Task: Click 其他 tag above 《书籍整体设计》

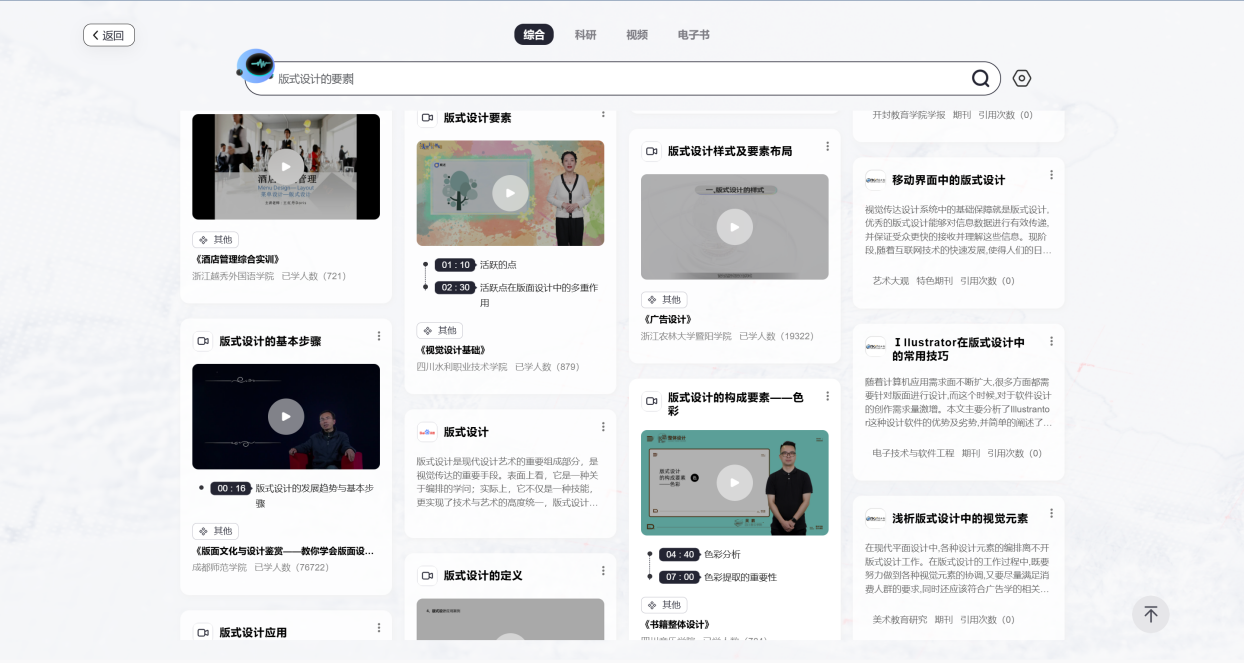Action: point(664,605)
